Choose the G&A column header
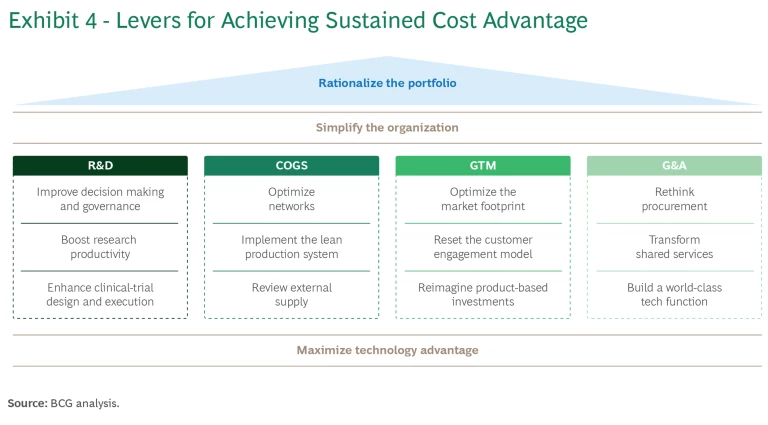 pyautogui.click(x=674, y=166)
